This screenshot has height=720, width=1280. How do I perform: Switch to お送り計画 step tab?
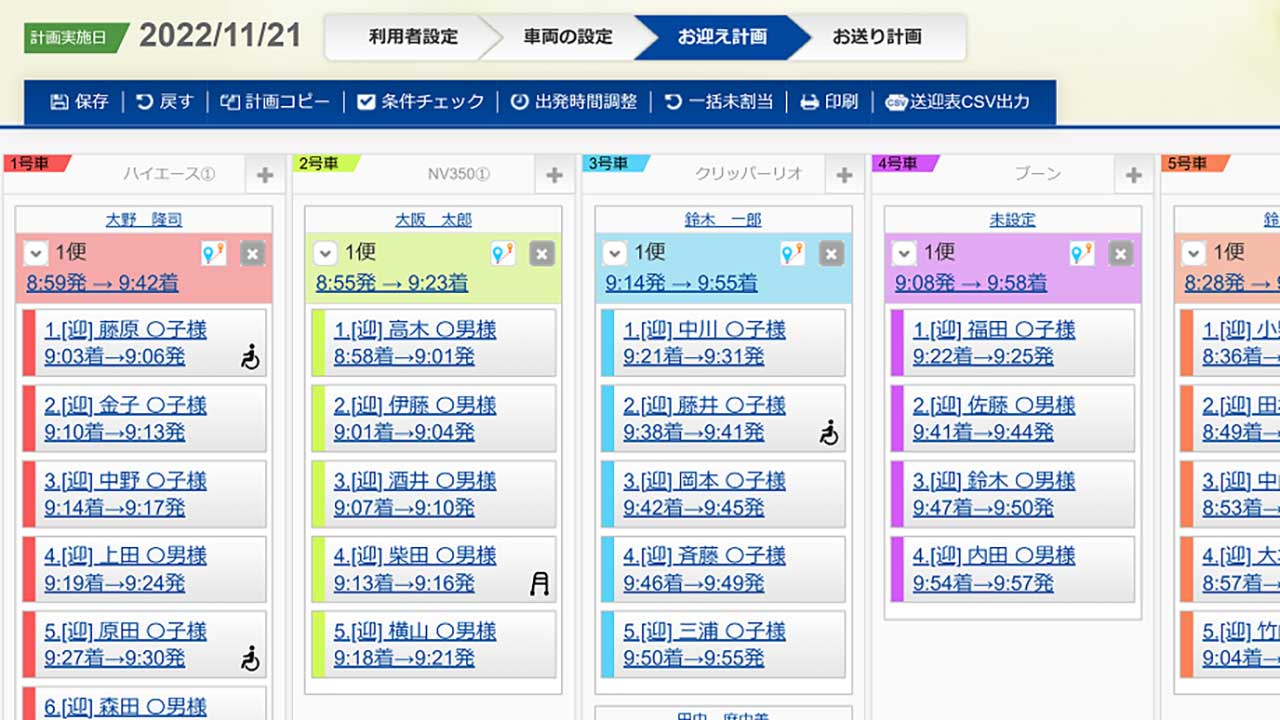click(877, 37)
